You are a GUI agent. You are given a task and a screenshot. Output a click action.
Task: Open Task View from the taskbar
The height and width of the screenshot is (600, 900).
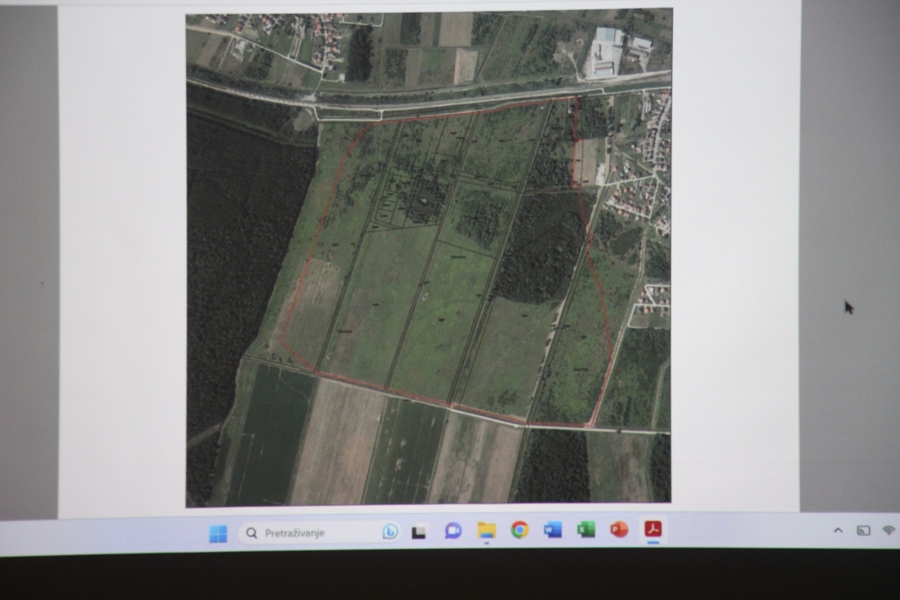(419, 532)
